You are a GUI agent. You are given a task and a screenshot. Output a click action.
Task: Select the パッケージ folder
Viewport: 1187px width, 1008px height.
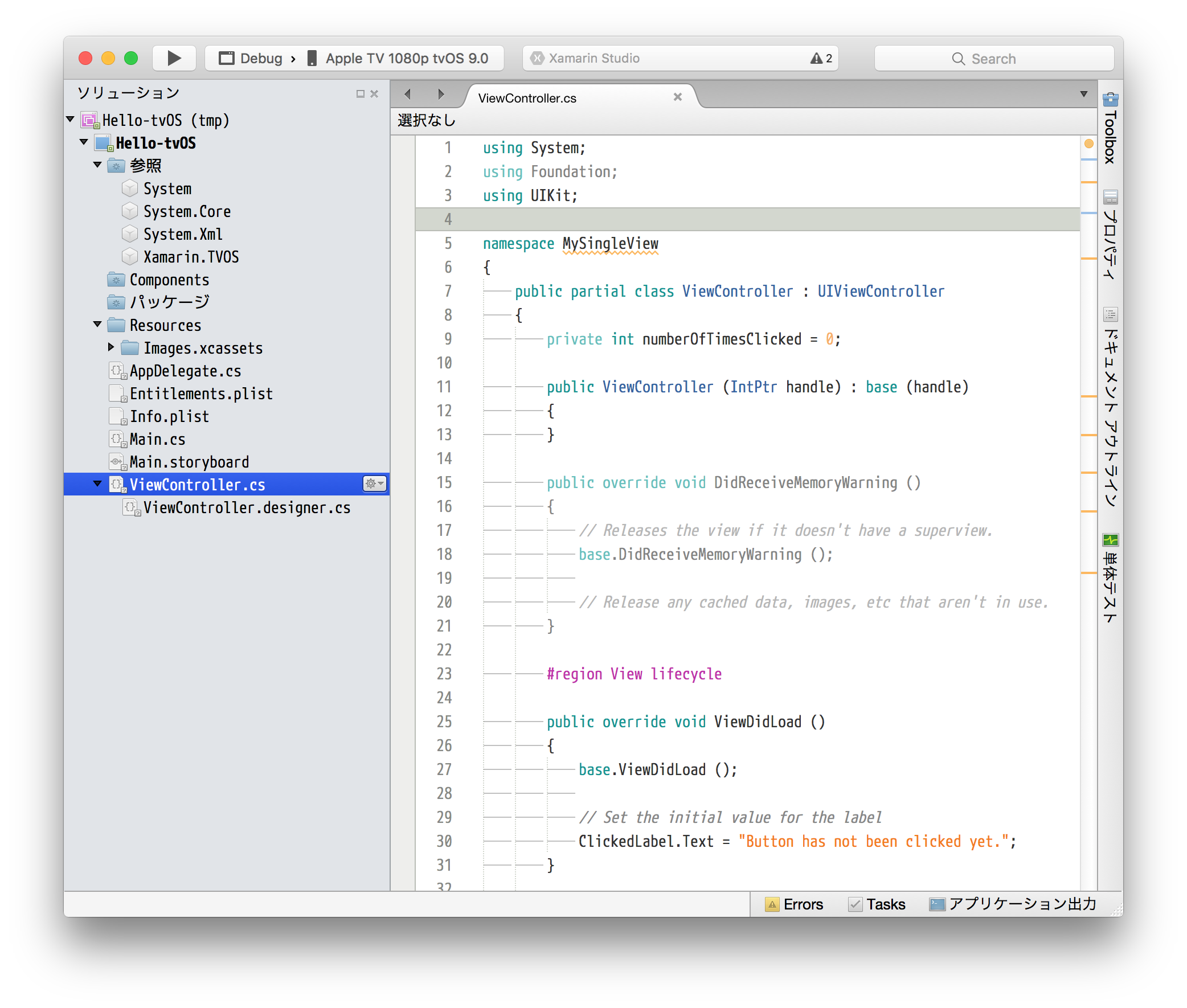click(170, 302)
